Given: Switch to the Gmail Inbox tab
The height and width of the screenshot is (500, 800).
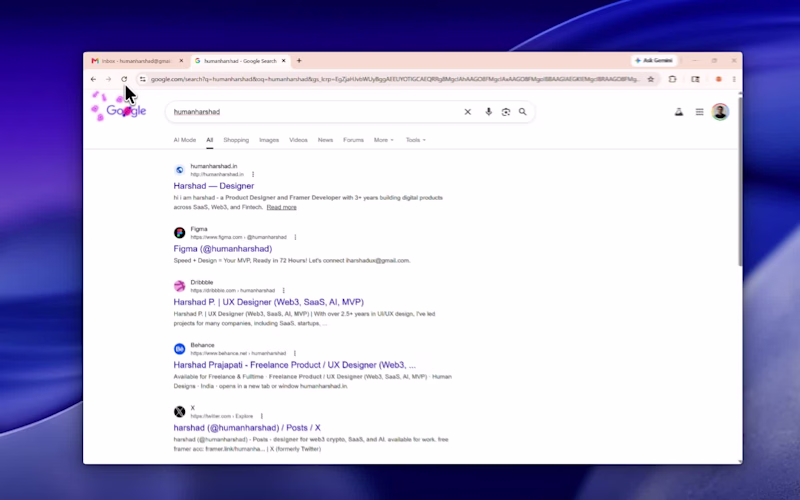Looking at the screenshot, I should tap(135, 61).
